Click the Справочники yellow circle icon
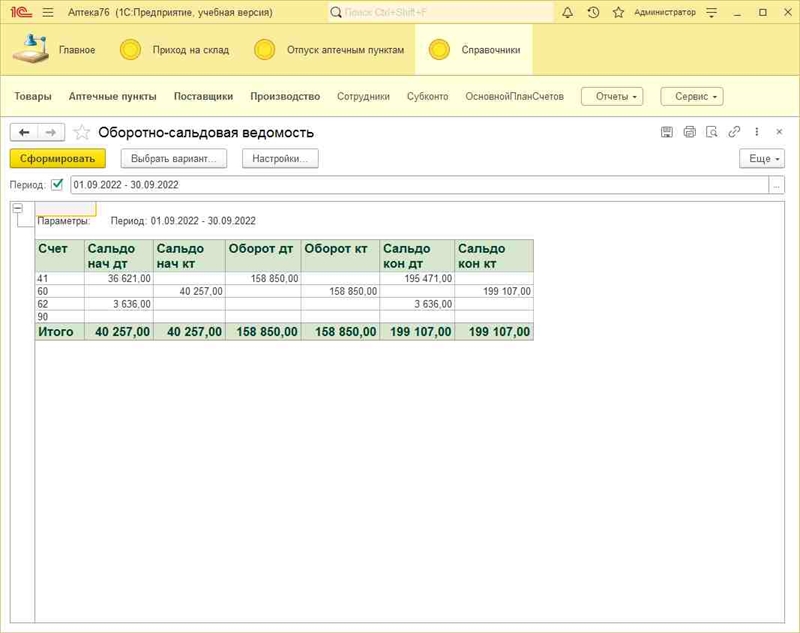800x633 pixels. pyautogui.click(x=439, y=50)
